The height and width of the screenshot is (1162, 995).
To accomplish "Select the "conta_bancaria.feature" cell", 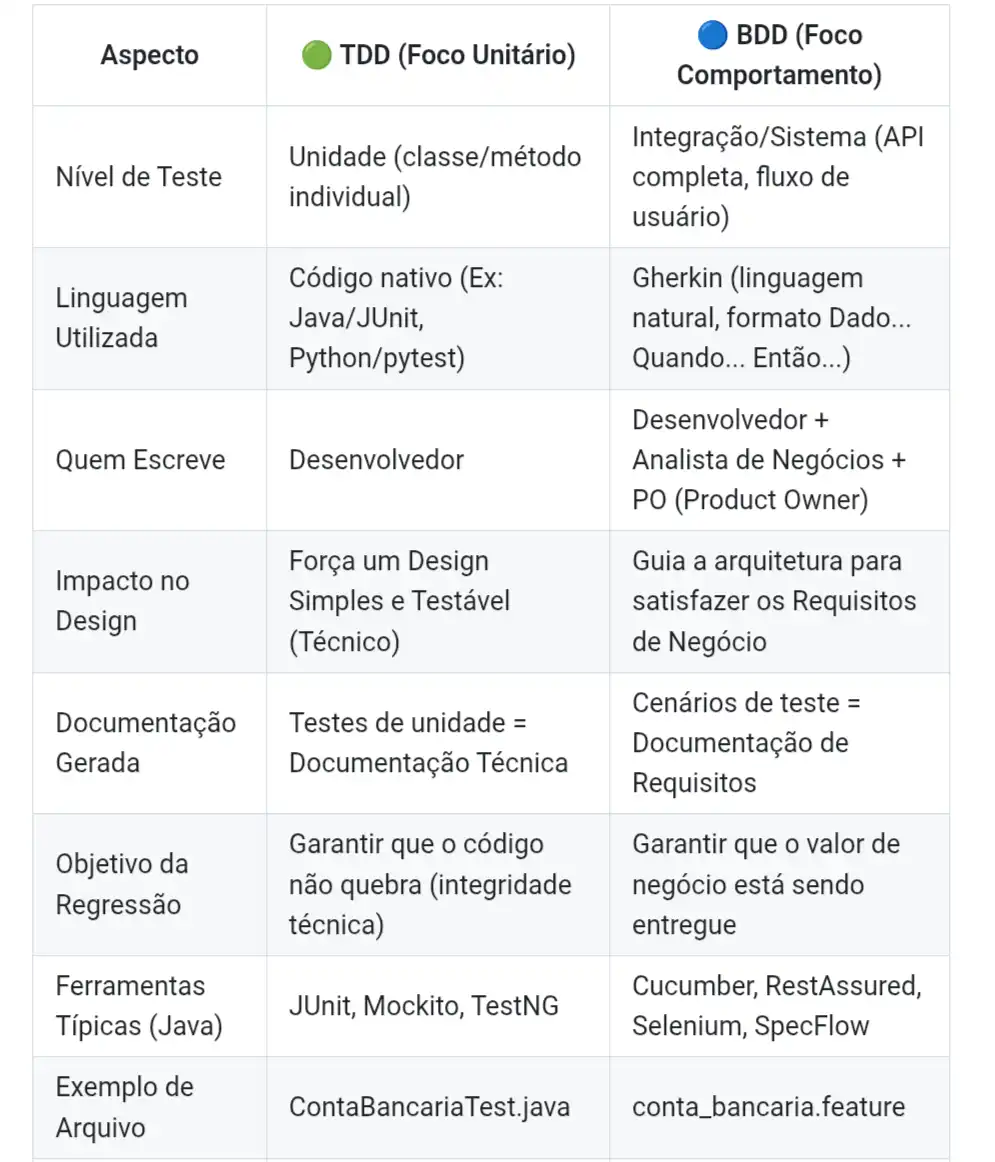I will pos(768,1107).
